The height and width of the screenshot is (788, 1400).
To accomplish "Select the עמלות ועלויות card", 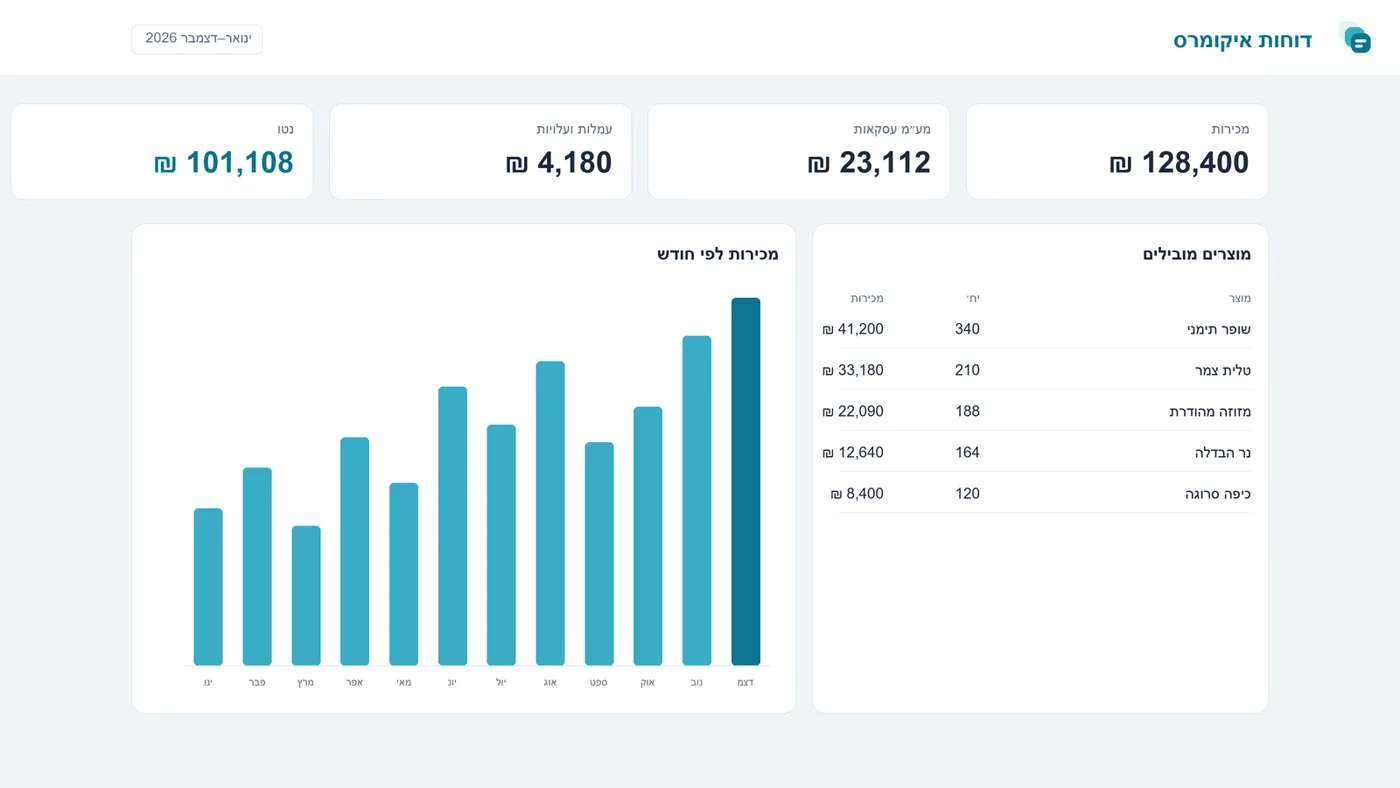I will [x=480, y=152].
